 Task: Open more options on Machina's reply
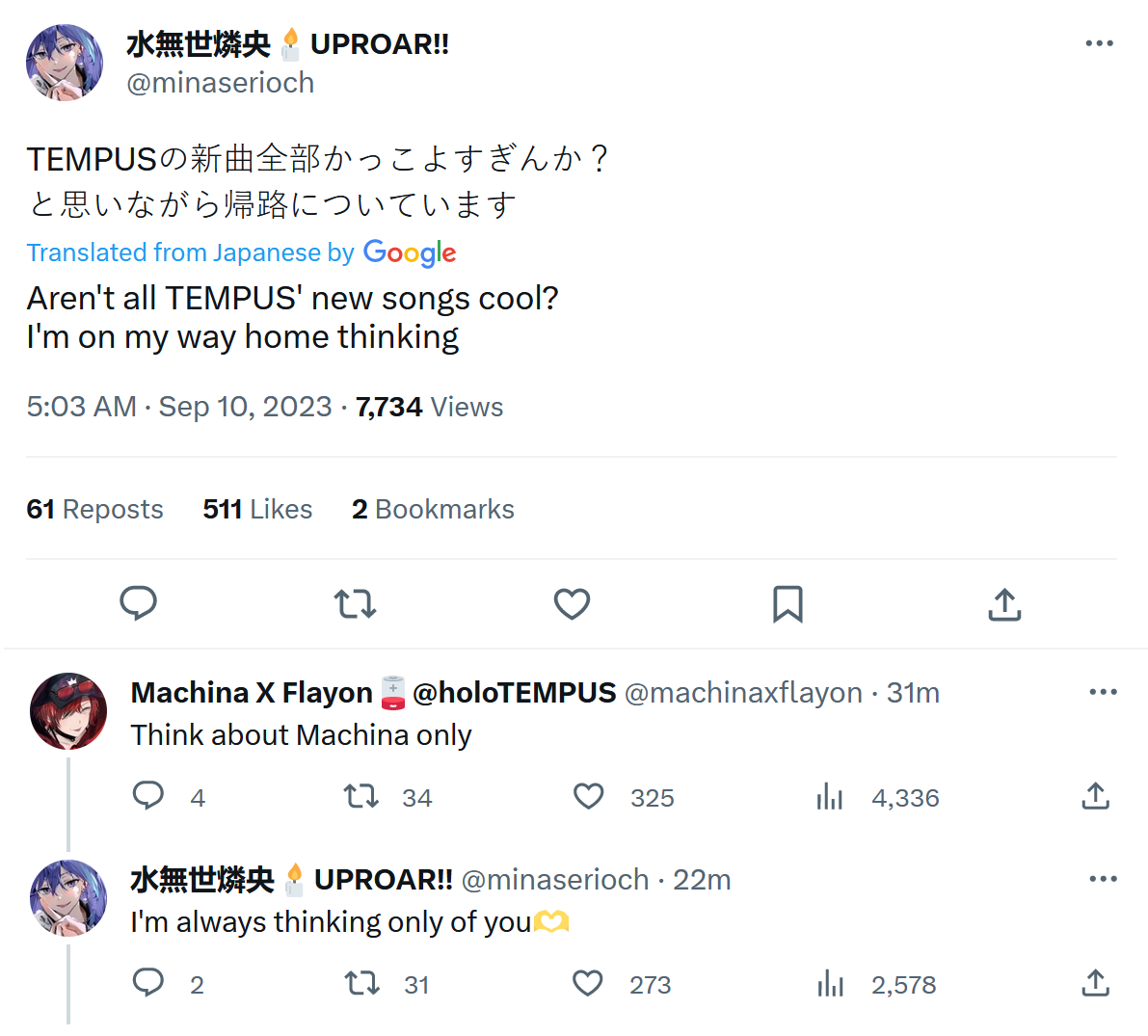1103,692
